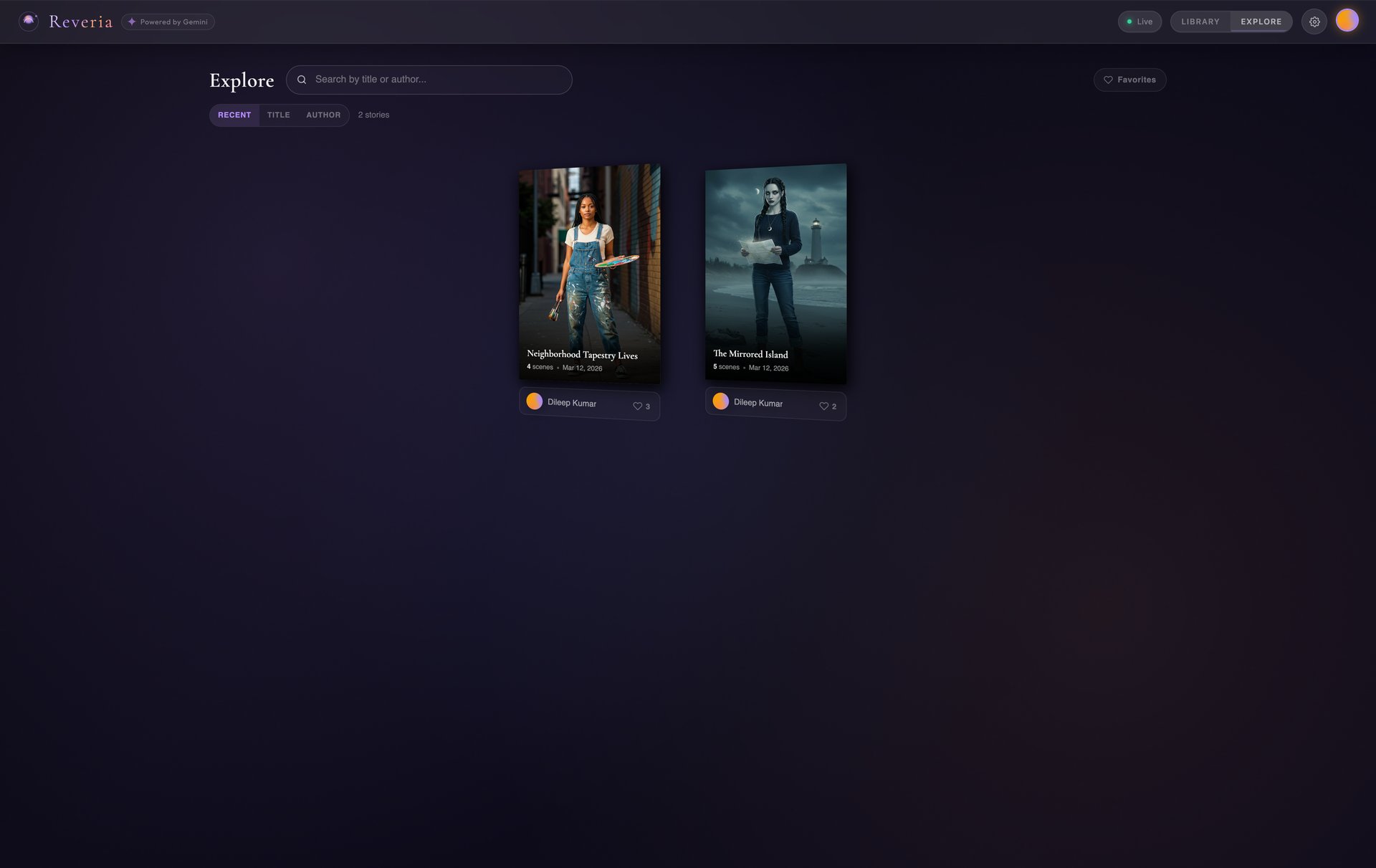The height and width of the screenshot is (868, 1376).
Task: Click Dileep Kumar name under Mirrored Island
Action: tap(758, 403)
